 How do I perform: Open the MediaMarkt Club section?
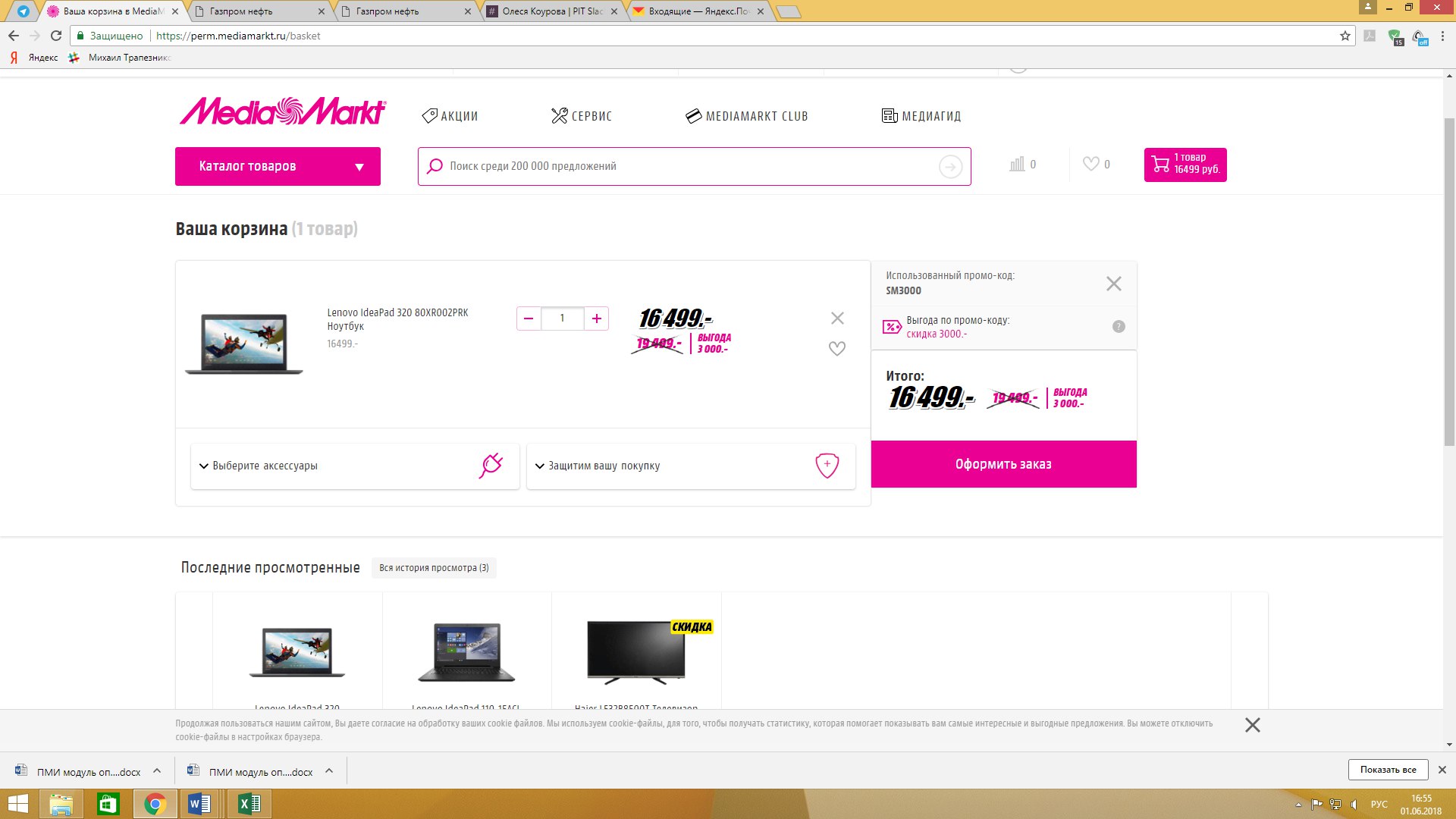747,116
